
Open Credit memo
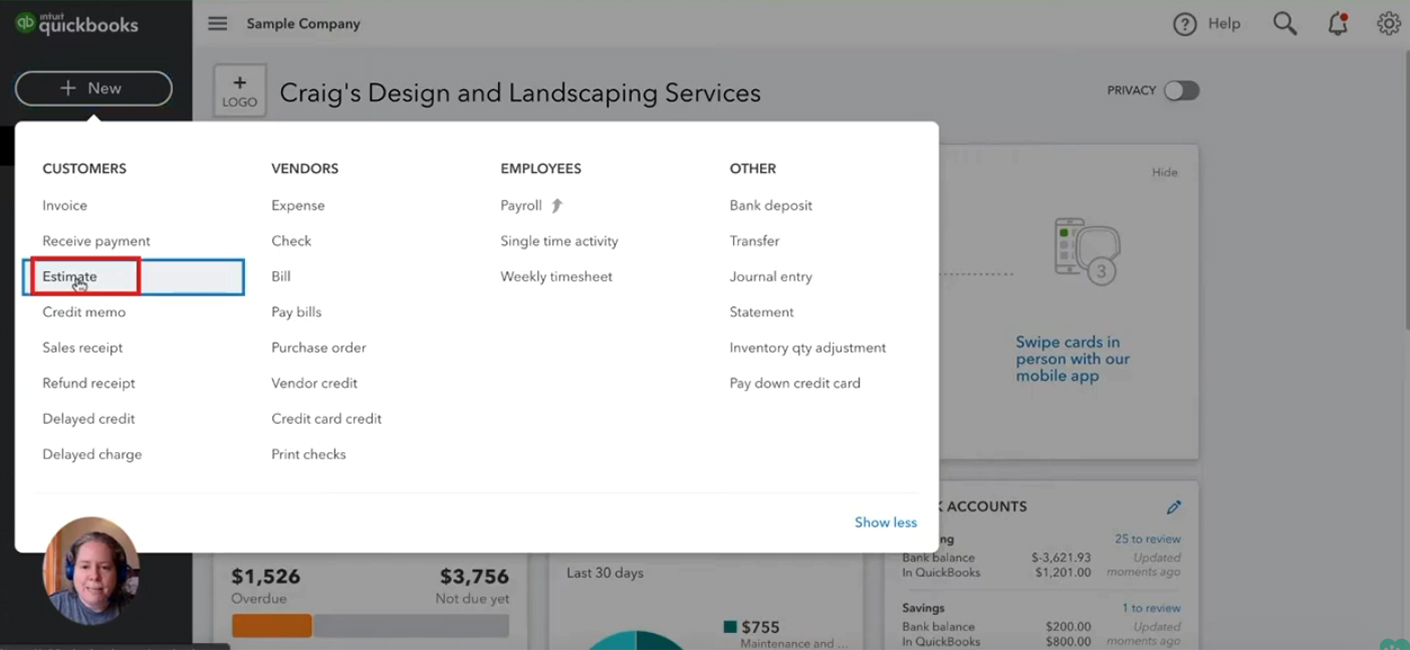click(x=84, y=312)
